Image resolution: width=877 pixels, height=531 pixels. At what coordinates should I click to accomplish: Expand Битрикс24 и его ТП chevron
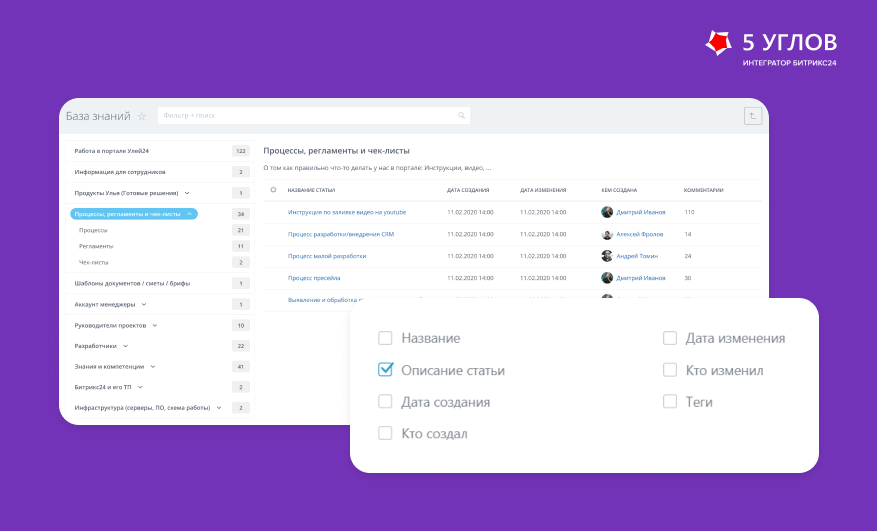point(140,387)
